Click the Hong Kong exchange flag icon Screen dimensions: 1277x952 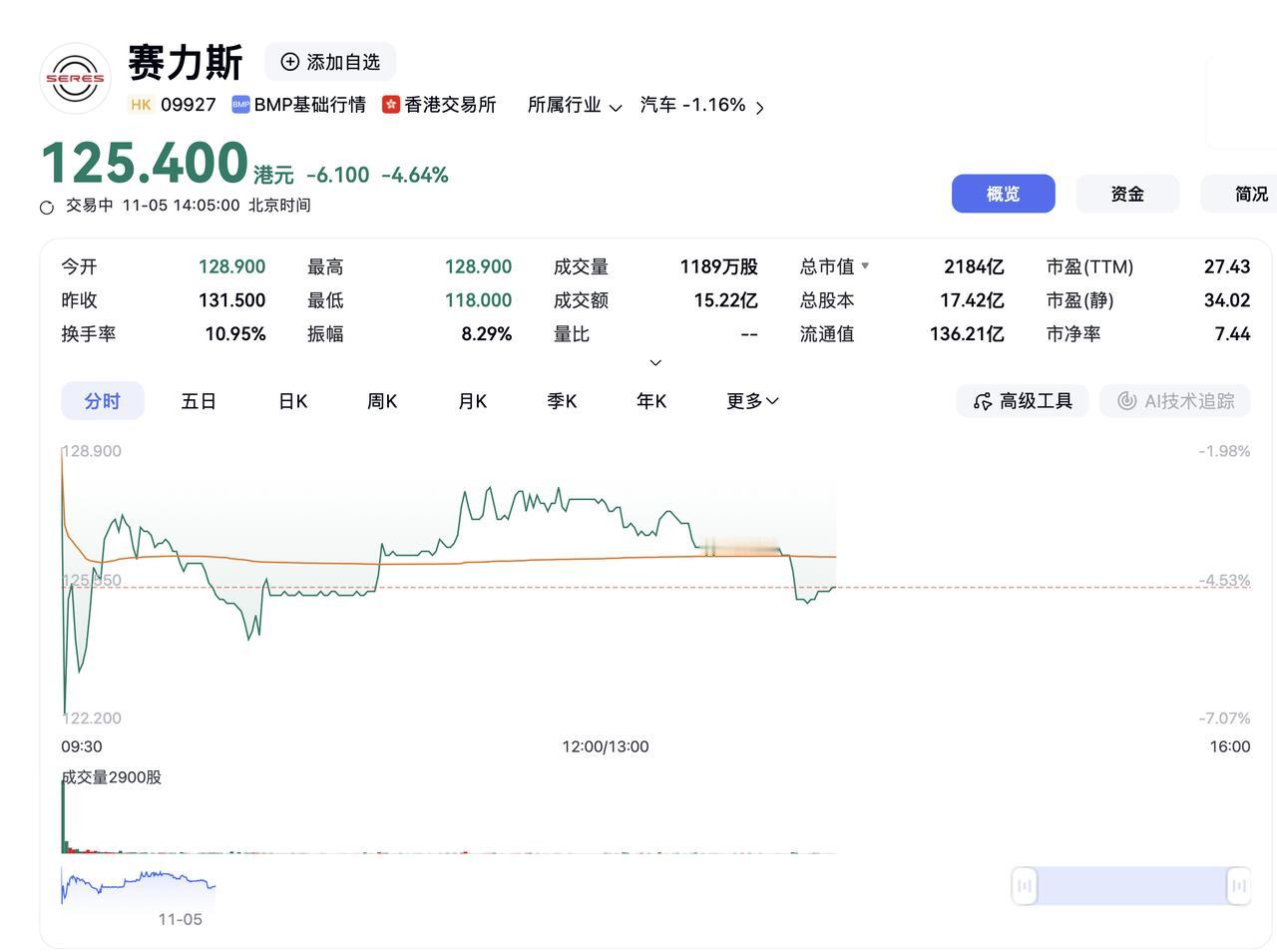390,104
